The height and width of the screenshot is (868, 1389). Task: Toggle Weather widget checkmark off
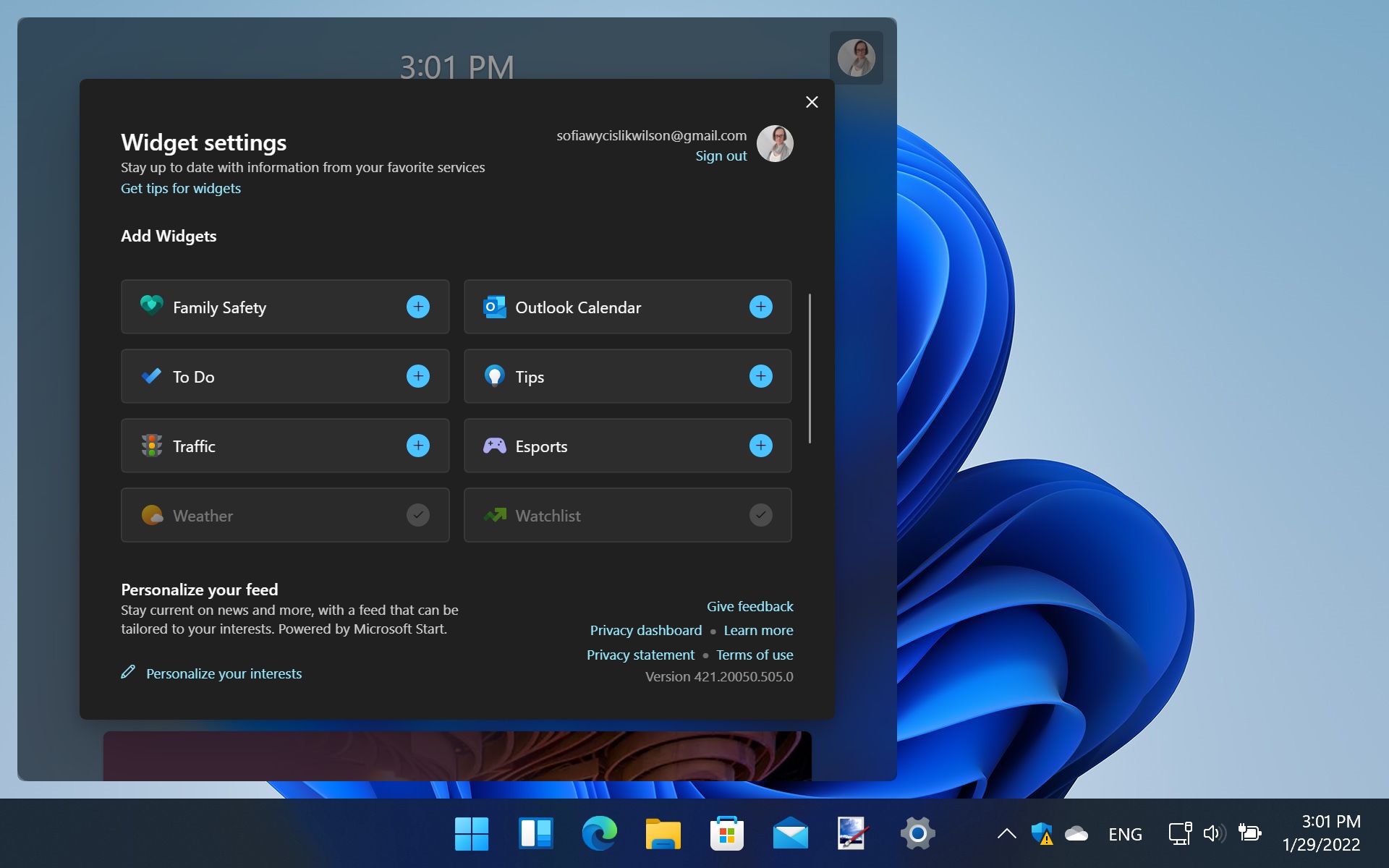[x=417, y=515]
